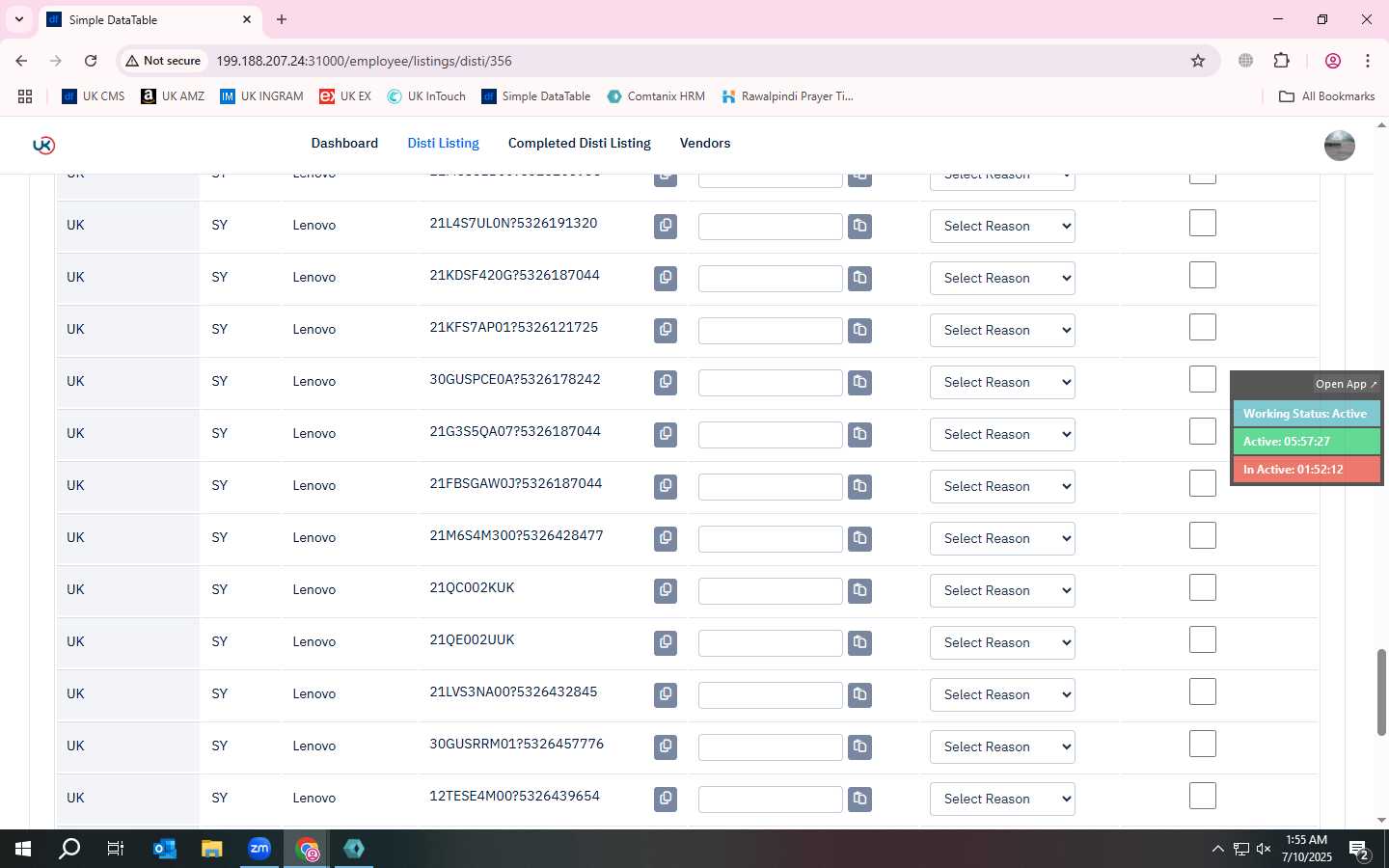Image resolution: width=1389 pixels, height=868 pixels.
Task: Open Select Reason dropdown for 21KDSF420G row
Action: pyautogui.click(x=1002, y=278)
